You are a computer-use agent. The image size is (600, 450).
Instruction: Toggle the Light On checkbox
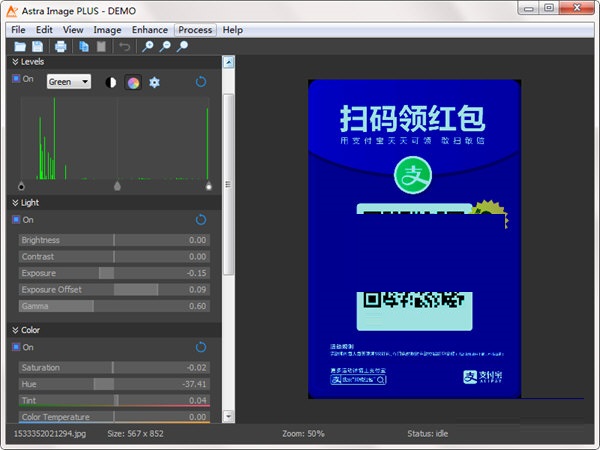pyautogui.click(x=16, y=220)
